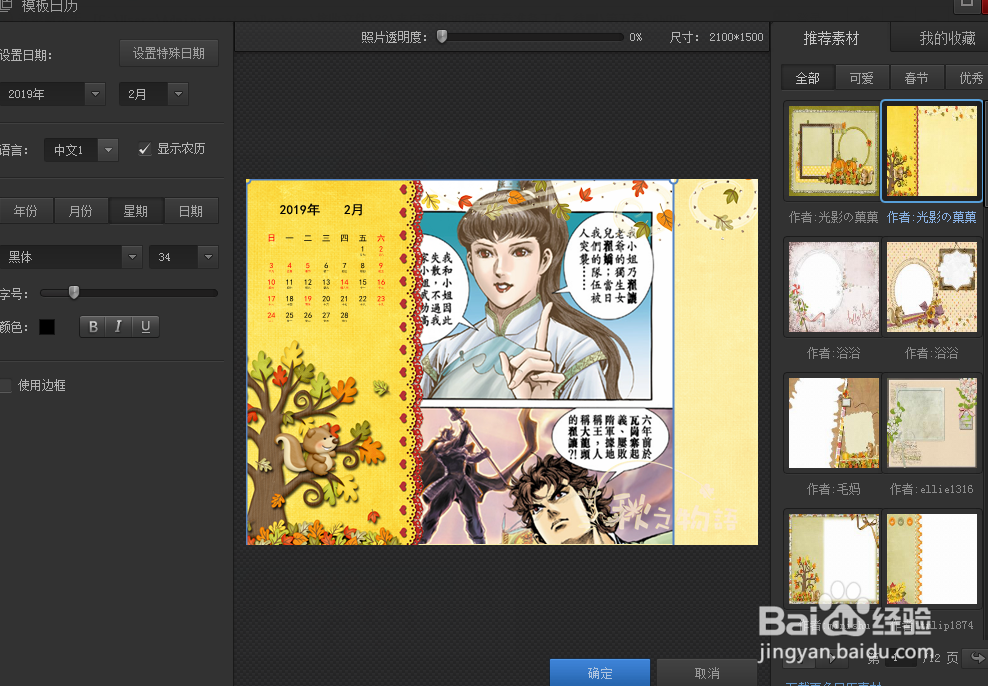Switch to the 年份 tab
The image size is (988, 686).
click(25, 211)
